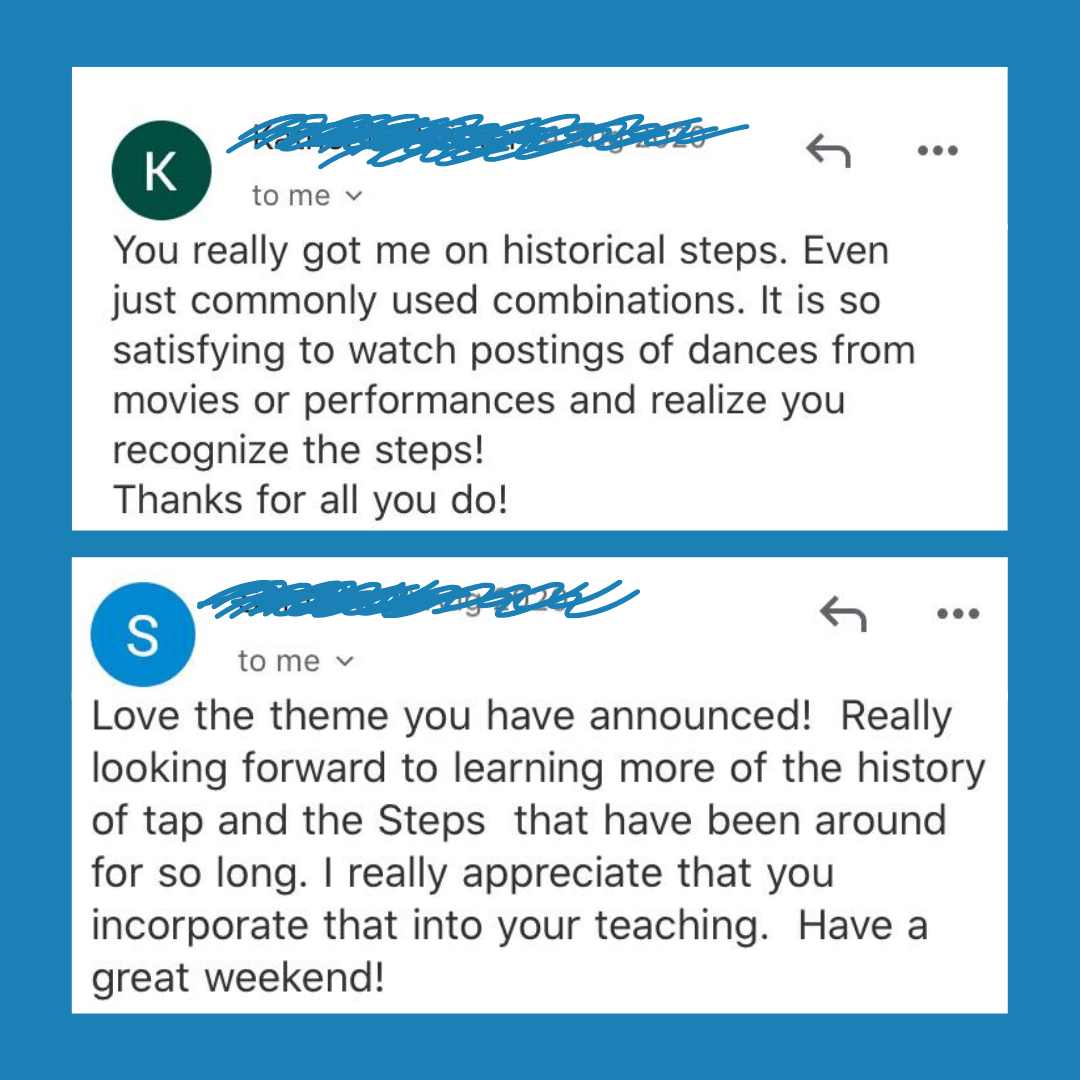Screen dimensions: 1080x1080
Task: Click the "satisfying to watch postings" line
Action: (x=514, y=350)
